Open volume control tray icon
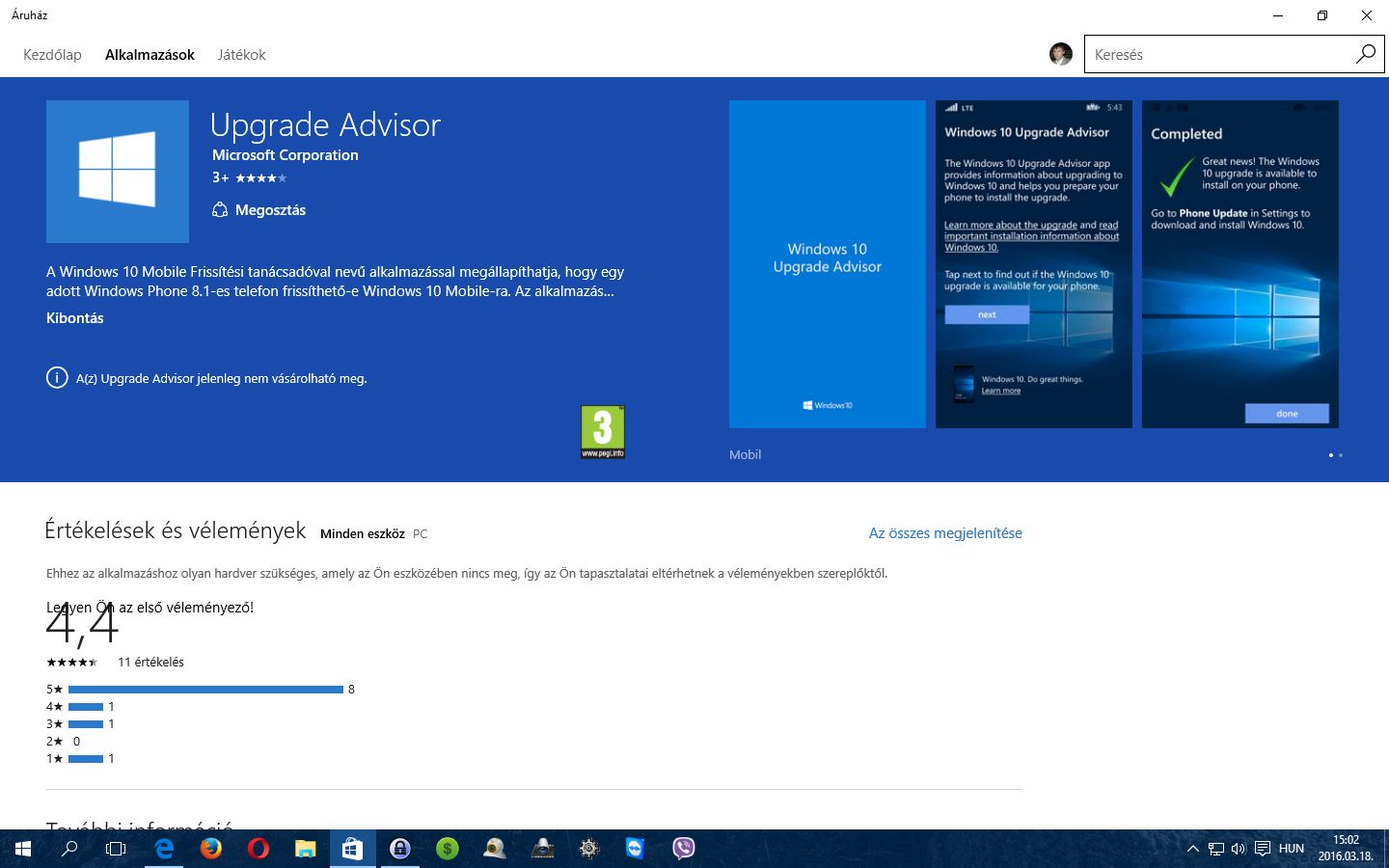Image resolution: width=1389 pixels, height=868 pixels. click(1239, 849)
